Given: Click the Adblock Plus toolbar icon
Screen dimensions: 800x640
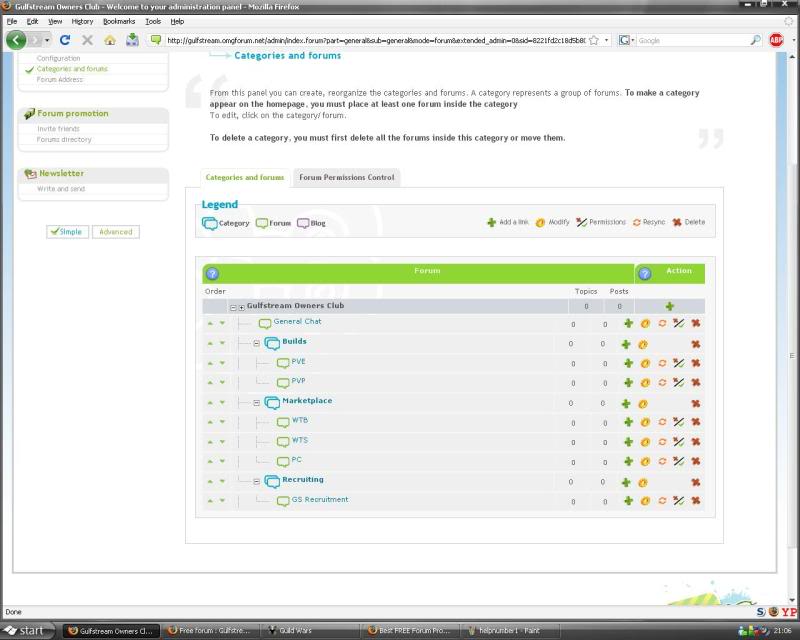Looking at the screenshot, I should click(777, 40).
